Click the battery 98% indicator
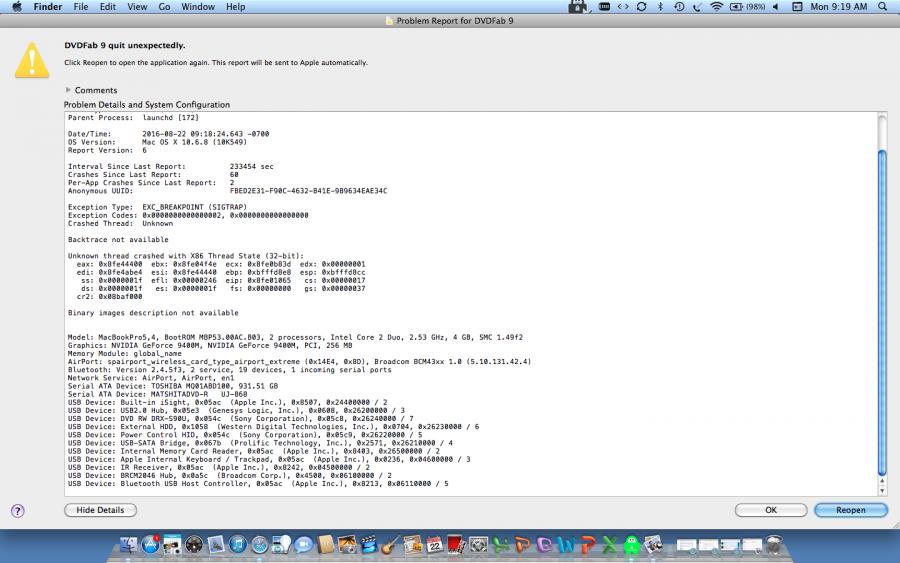Viewport: 900px width, 563px height. tap(747, 7)
